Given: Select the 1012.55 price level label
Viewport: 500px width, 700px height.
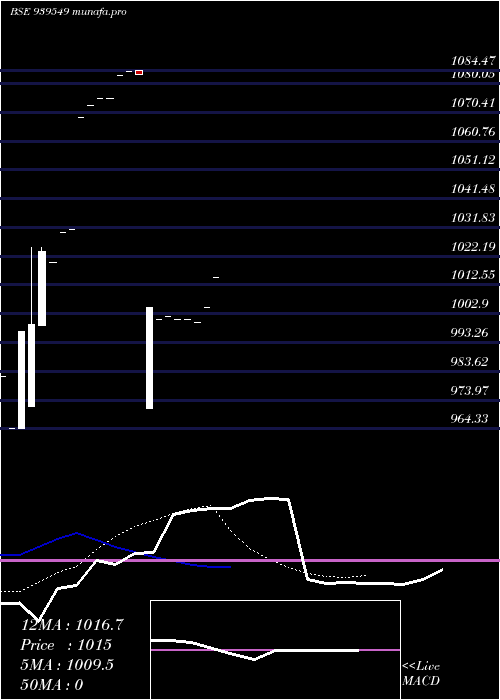Looking at the screenshot, I should tap(473, 275).
